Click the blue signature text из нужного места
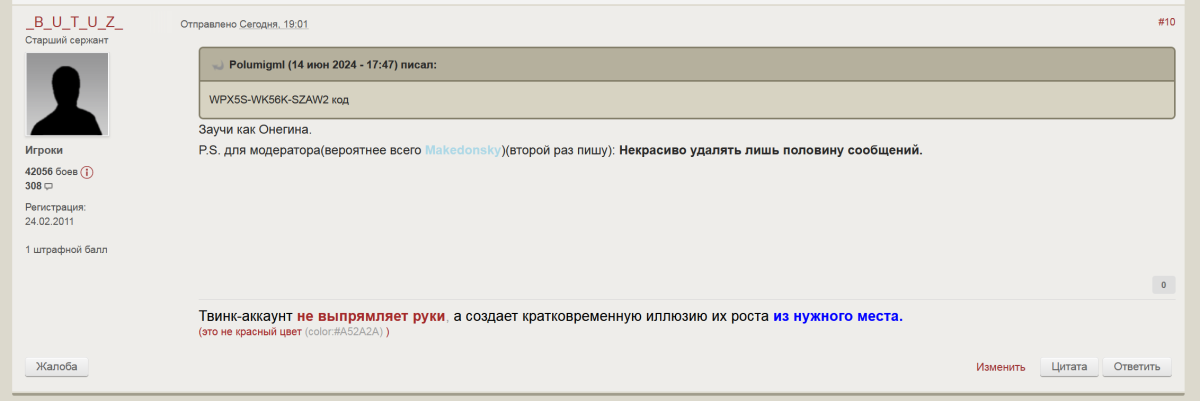 (838, 316)
